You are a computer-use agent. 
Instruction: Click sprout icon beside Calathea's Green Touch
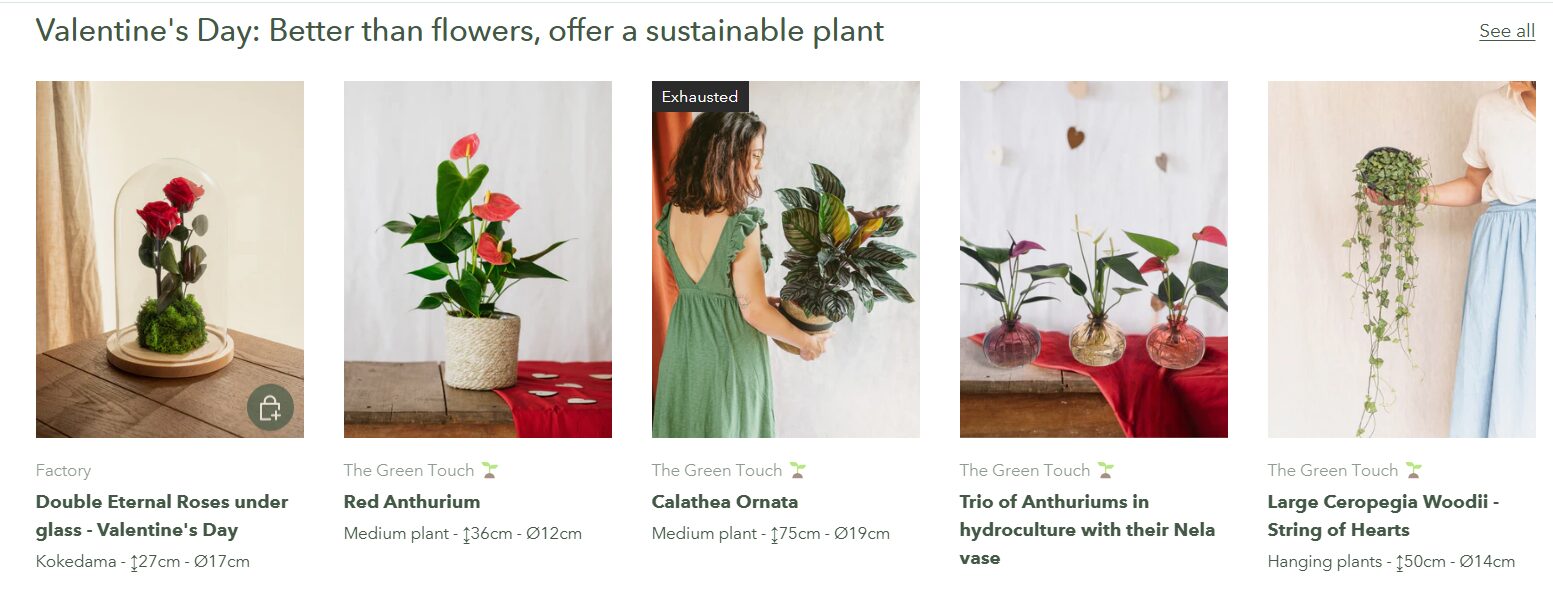[797, 470]
